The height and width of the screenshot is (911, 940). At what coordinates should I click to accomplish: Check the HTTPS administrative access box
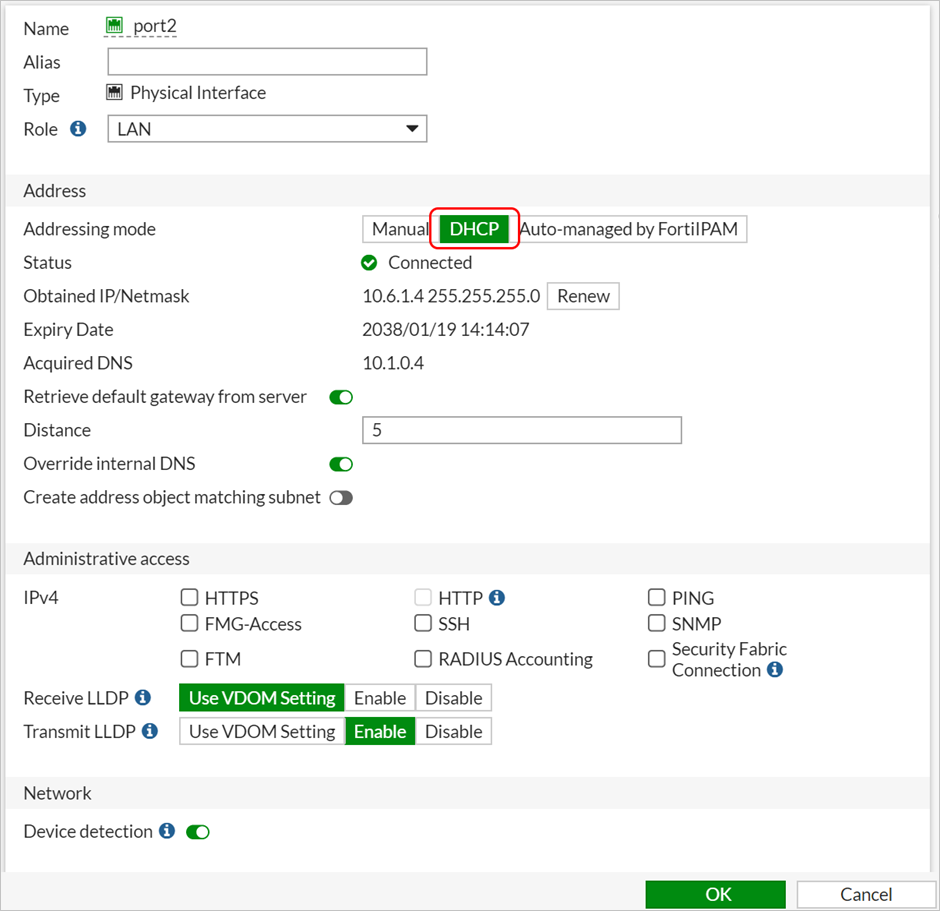tap(189, 597)
